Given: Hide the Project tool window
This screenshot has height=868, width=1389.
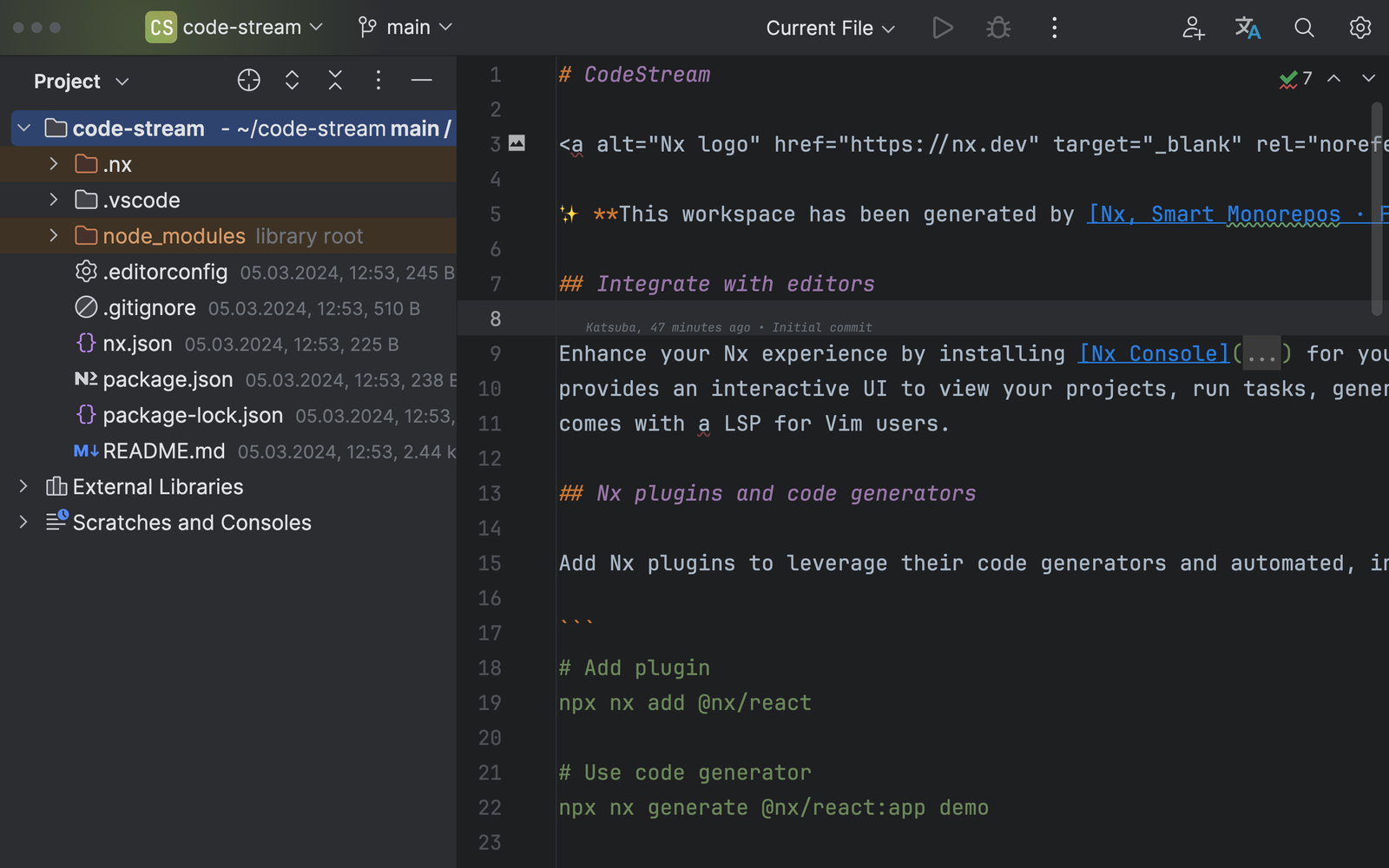Looking at the screenshot, I should (x=422, y=80).
